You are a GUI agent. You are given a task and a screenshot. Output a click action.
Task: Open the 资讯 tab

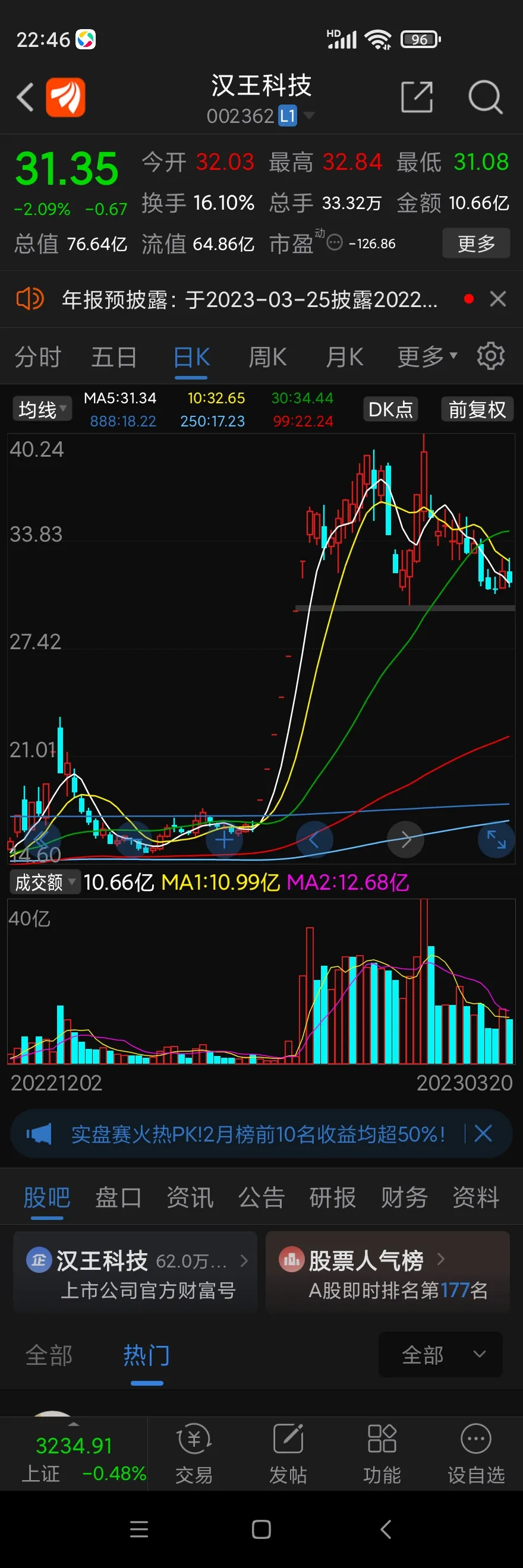click(190, 1197)
